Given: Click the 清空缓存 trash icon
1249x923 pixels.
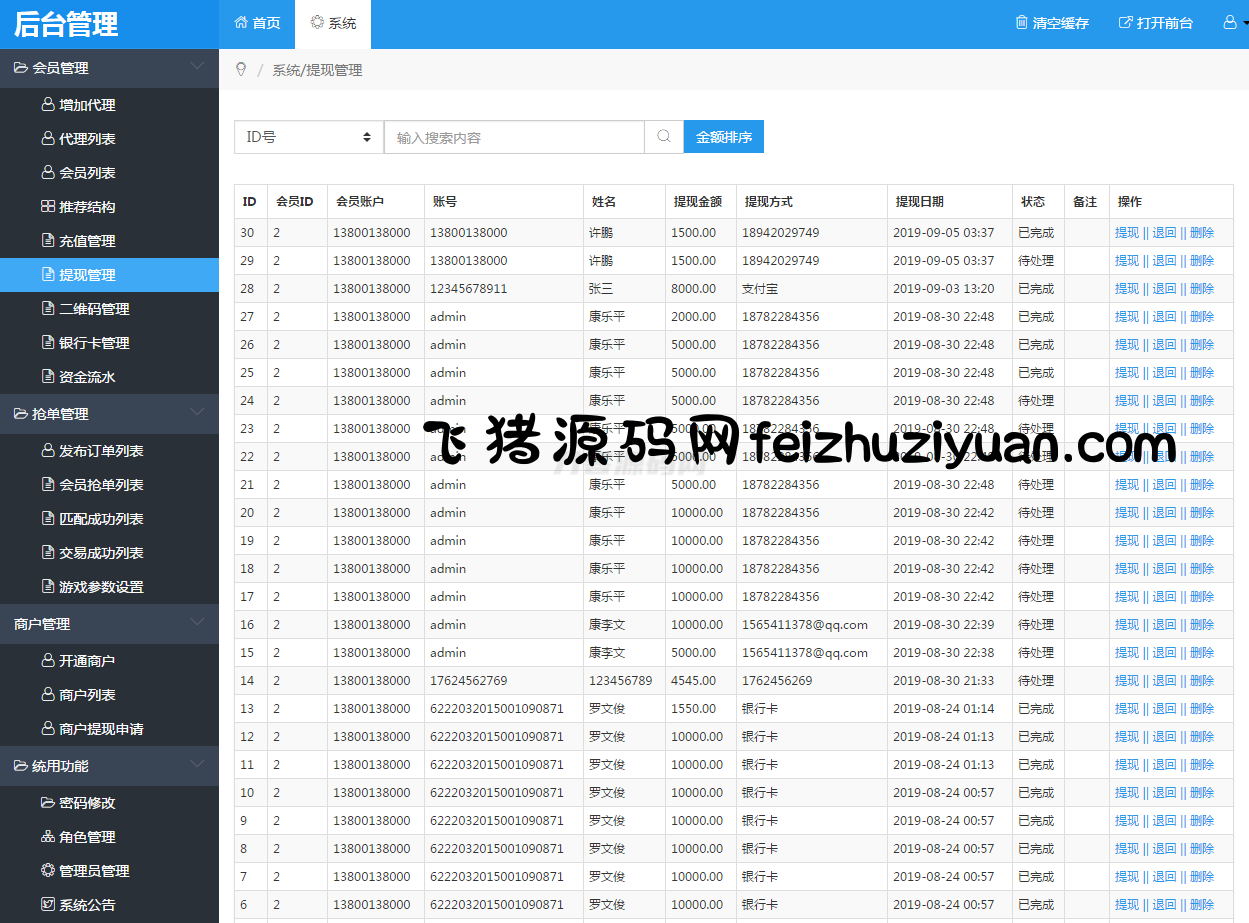Looking at the screenshot, I should (1021, 22).
